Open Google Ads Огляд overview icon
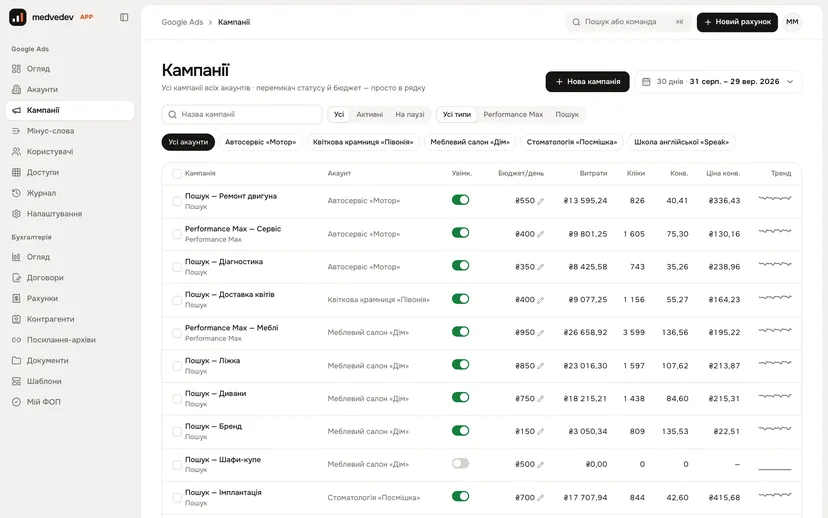Screen dimensions: 828x518 tap(16, 69)
